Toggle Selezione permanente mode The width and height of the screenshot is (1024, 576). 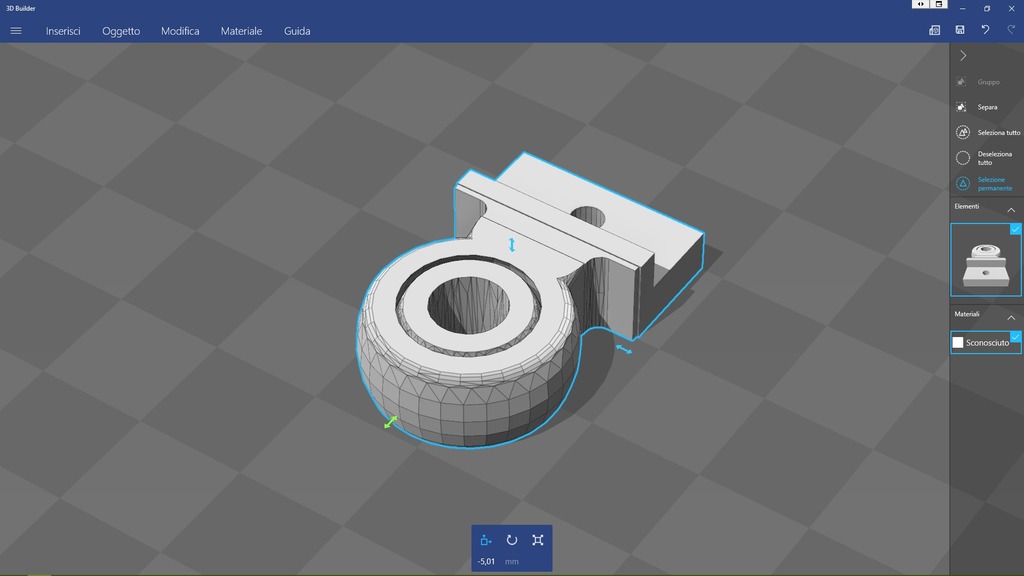pyautogui.click(x=962, y=184)
